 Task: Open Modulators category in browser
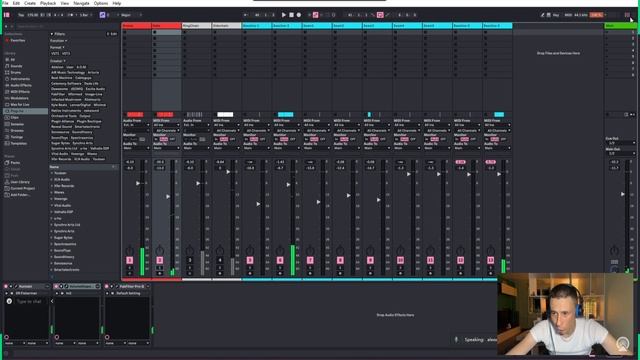click(19, 98)
